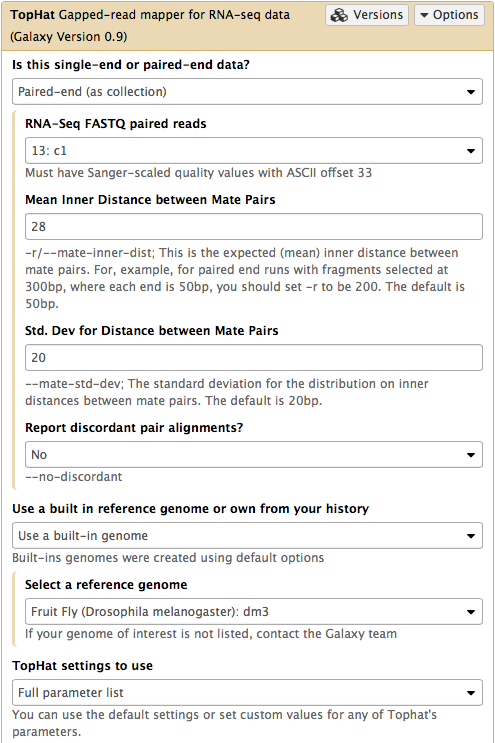
Task: Click the arrow on the discordant No selector
Action: [470, 455]
